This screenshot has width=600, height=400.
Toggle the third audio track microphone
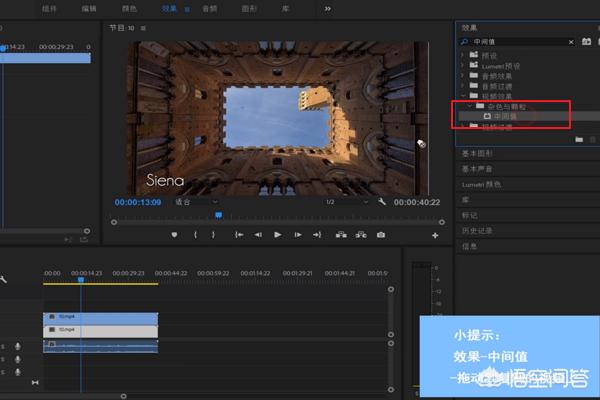coord(18,370)
